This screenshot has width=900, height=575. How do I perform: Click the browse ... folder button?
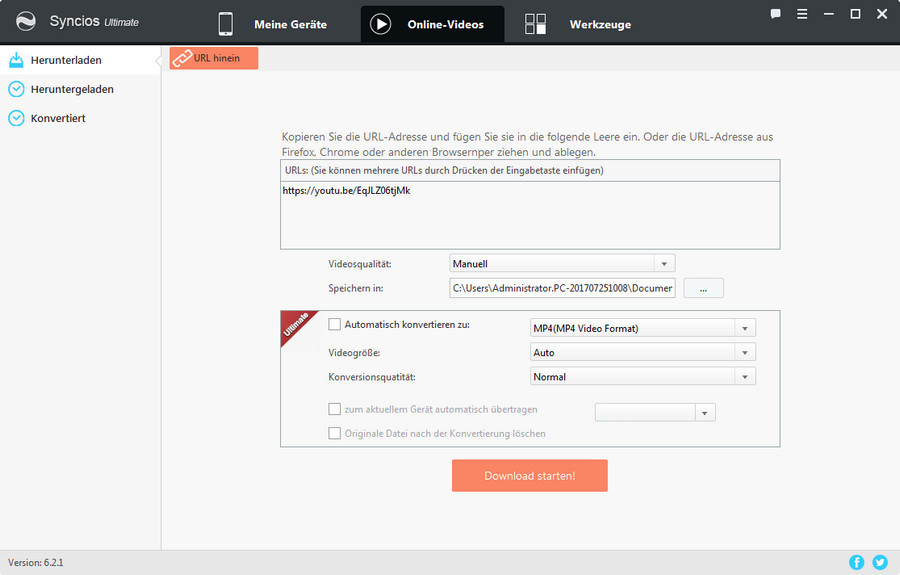[x=703, y=288]
